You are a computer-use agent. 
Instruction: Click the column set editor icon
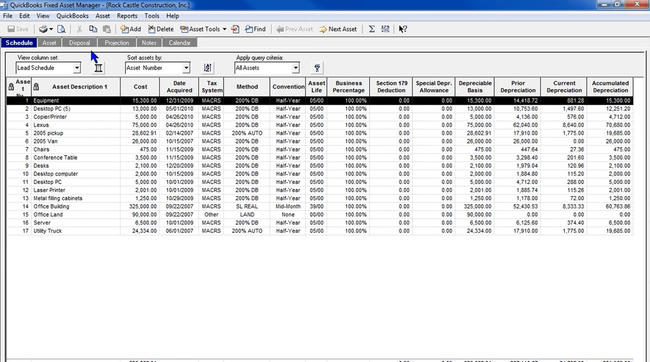tap(98, 68)
